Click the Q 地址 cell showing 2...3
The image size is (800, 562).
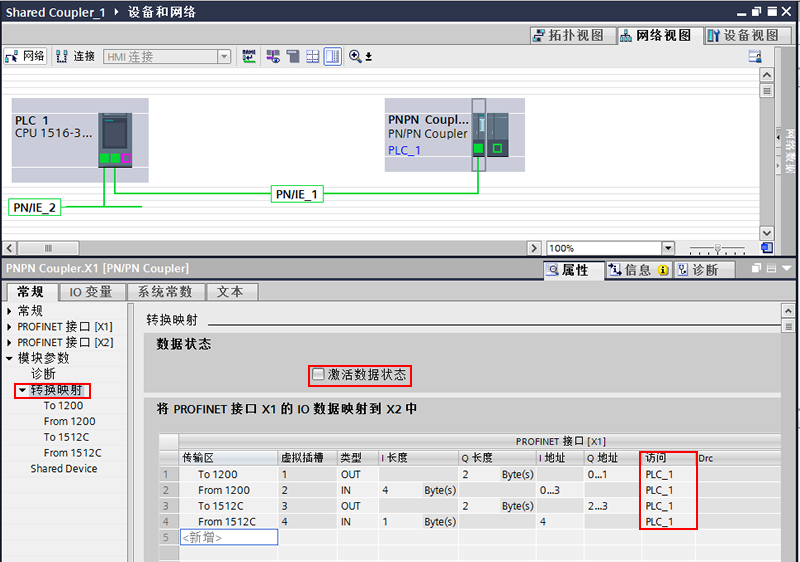(x=613, y=506)
